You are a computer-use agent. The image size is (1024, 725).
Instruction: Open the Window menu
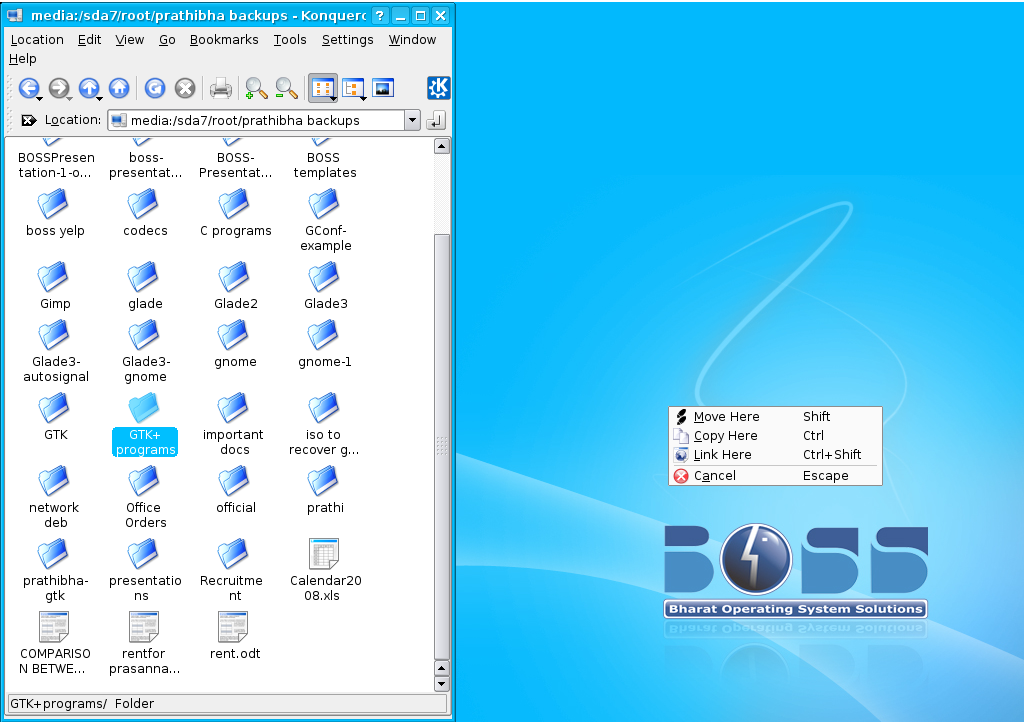pos(412,40)
